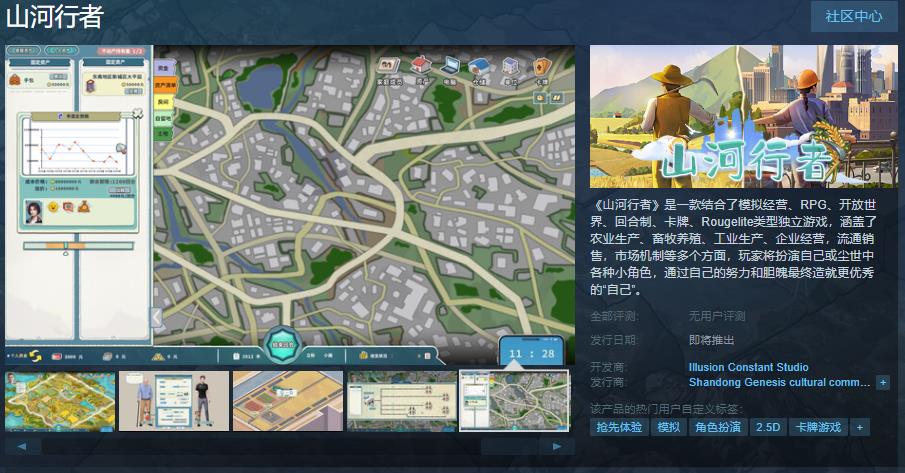
Task: Select the first farm map thumbnail
Action: pos(59,401)
